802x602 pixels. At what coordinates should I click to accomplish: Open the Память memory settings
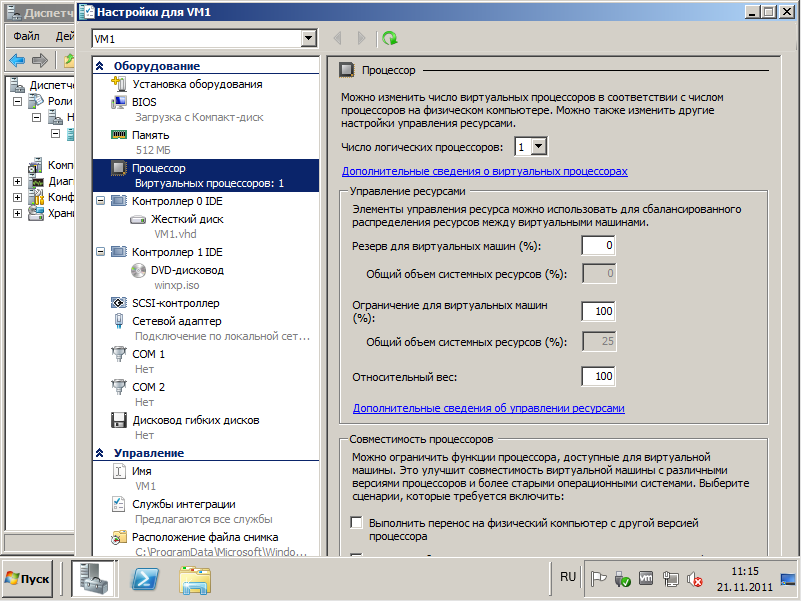click(150, 135)
